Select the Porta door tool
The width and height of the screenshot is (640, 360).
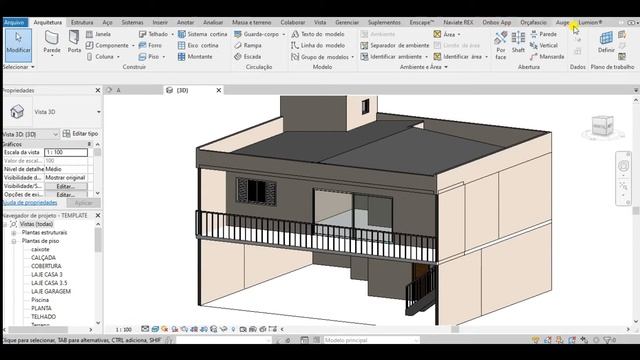click(x=74, y=42)
